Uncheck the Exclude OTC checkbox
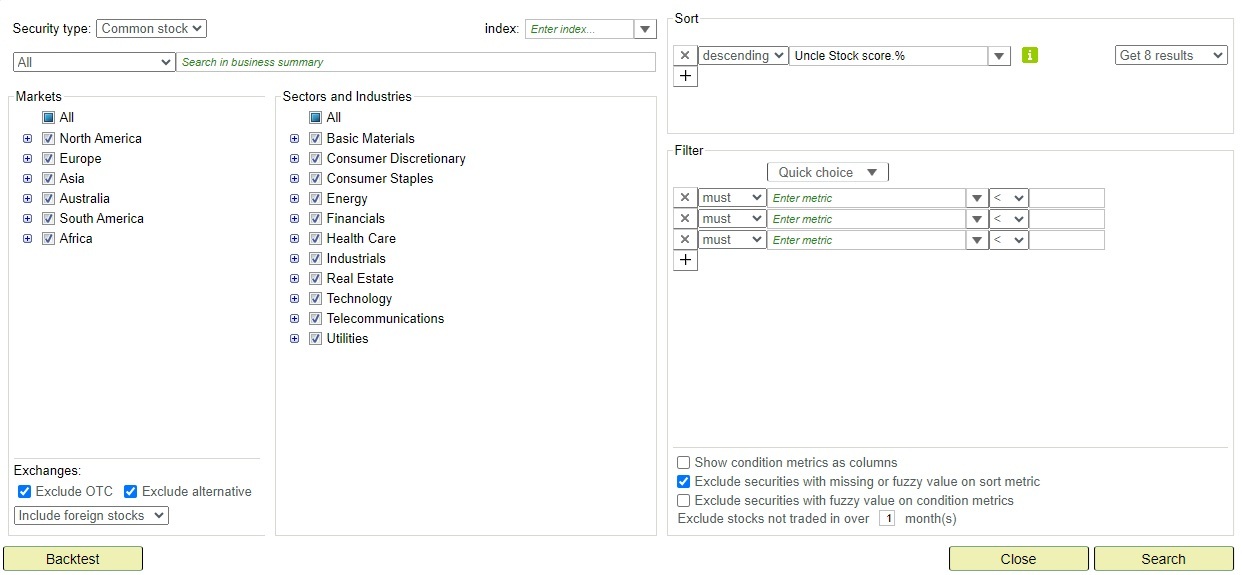This screenshot has width=1242, height=575. click(x=25, y=491)
